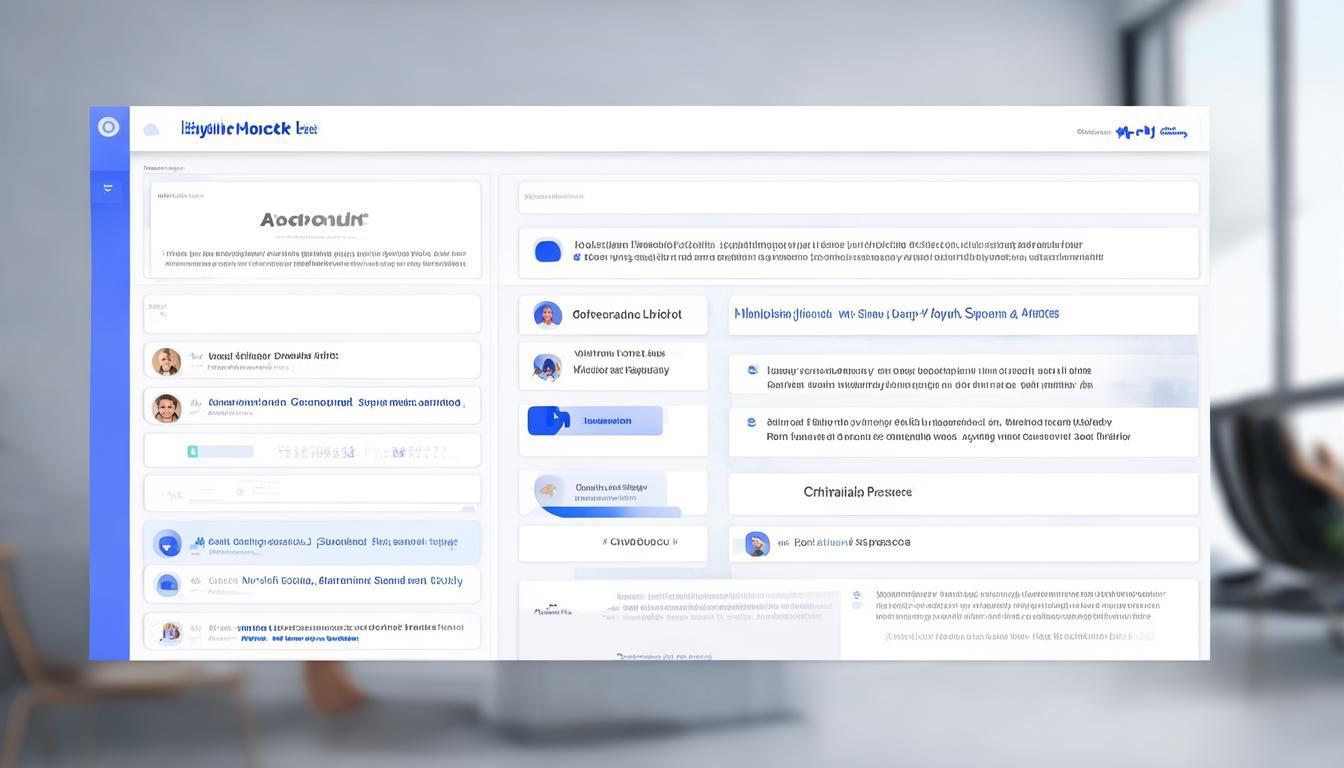Image resolution: width=1344 pixels, height=768 pixels.
Task: Click the dark-haired person's avatar in the list
Action: point(166,407)
